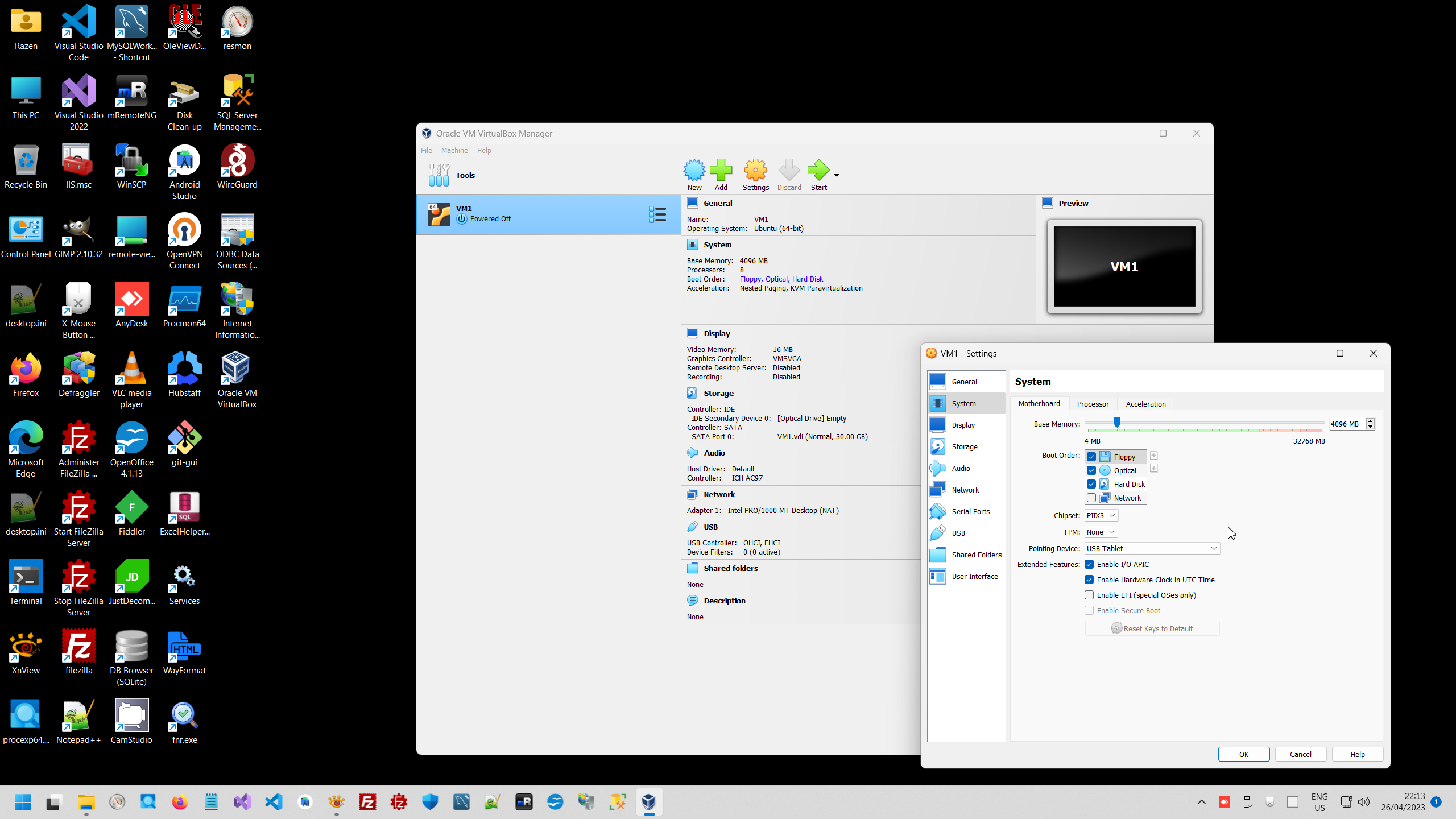The height and width of the screenshot is (819, 1456).
Task: Select Network in settings sidebar
Action: tap(965, 490)
